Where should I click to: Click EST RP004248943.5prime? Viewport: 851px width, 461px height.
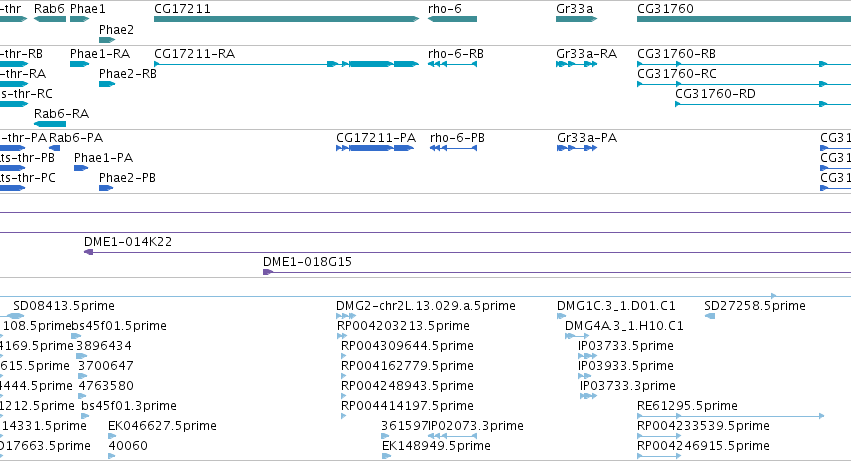(x=344, y=396)
